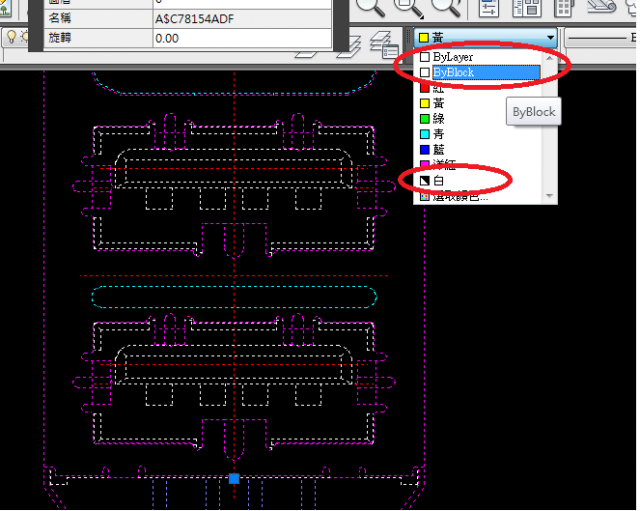This screenshot has height=511, width=640.
Task: Select ByBlock in the color list
Action: 480,73
